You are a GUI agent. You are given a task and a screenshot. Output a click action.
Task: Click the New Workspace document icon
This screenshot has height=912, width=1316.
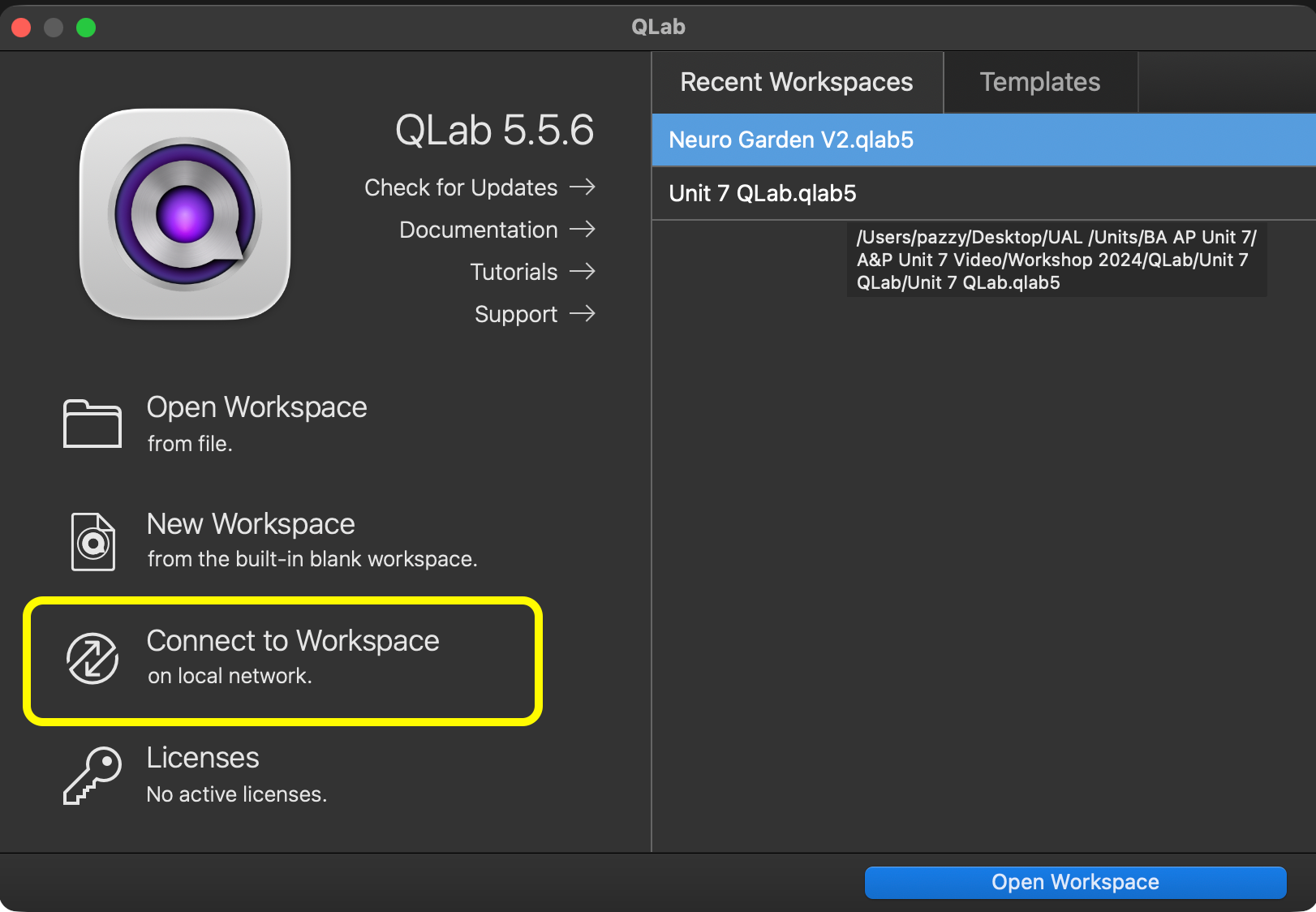(x=92, y=542)
